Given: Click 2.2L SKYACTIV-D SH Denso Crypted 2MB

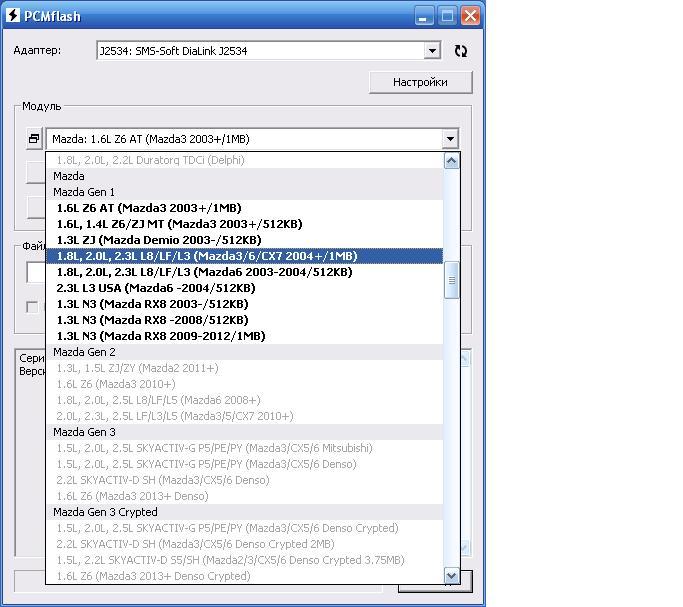Looking at the screenshot, I should [x=244, y=544].
